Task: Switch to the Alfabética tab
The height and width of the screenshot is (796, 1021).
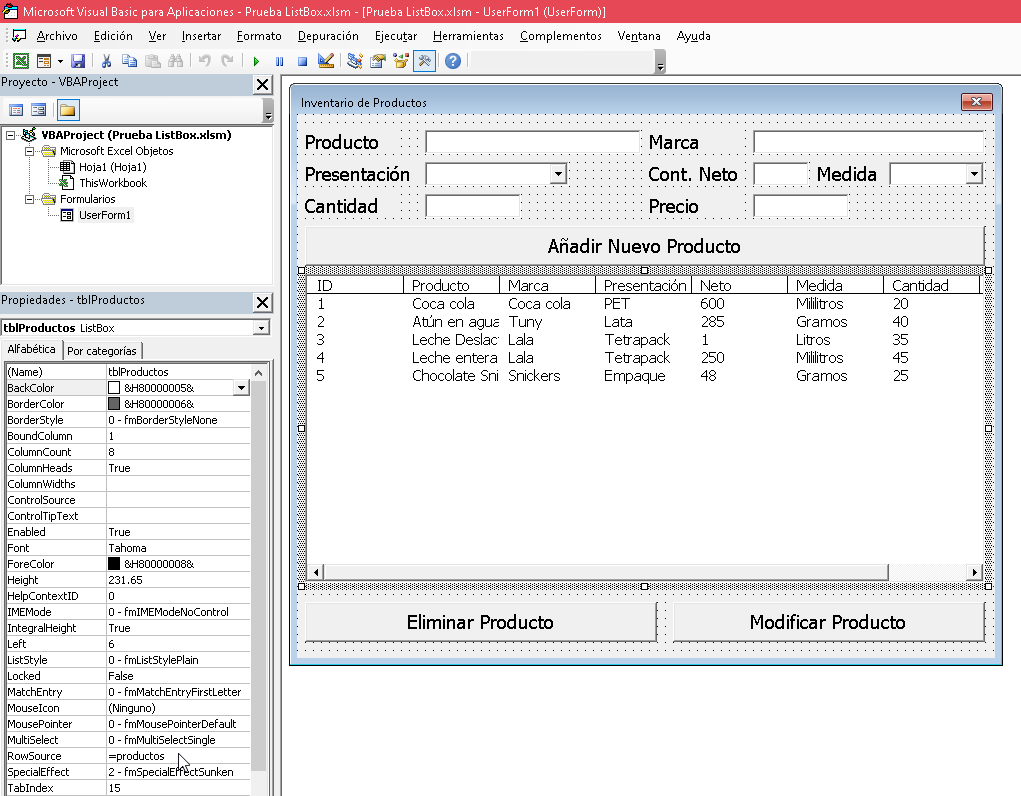Action: tap(31, 349)
